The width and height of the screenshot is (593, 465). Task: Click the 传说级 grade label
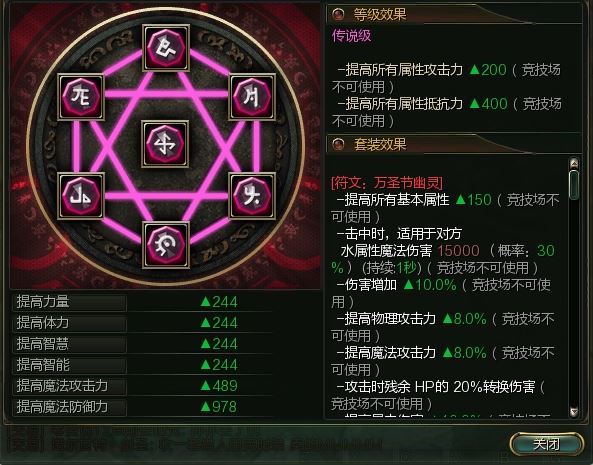(351, 36)
